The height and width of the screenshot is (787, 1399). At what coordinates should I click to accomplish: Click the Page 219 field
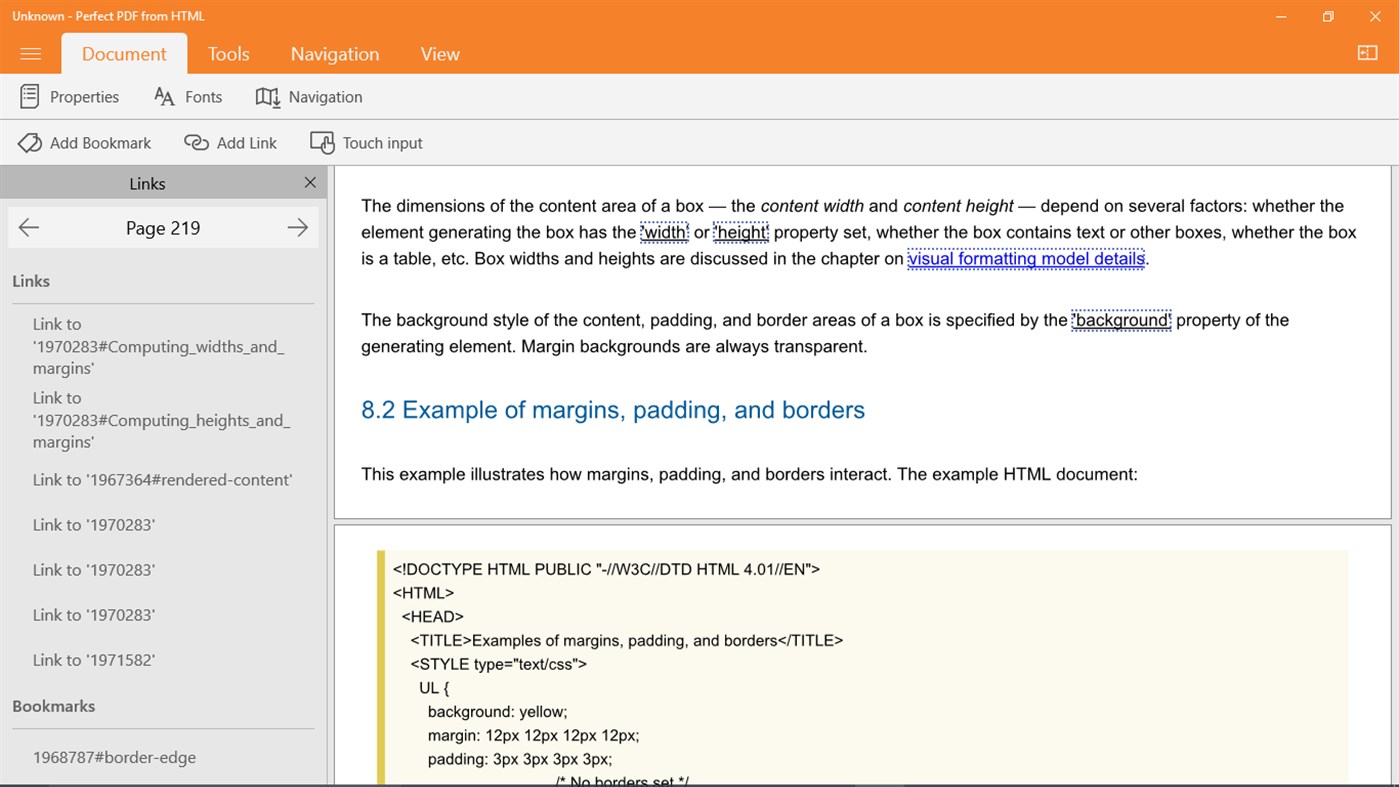pos(163,227)
